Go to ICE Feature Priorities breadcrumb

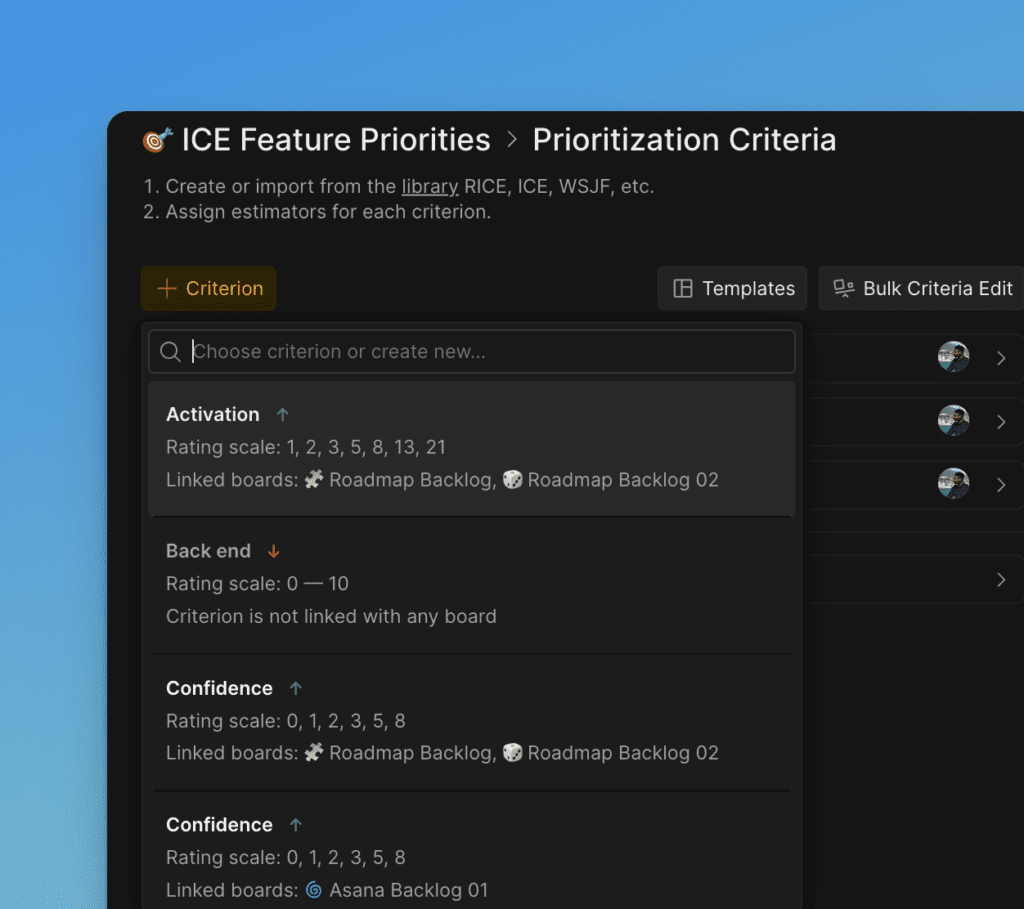(336, 140)
